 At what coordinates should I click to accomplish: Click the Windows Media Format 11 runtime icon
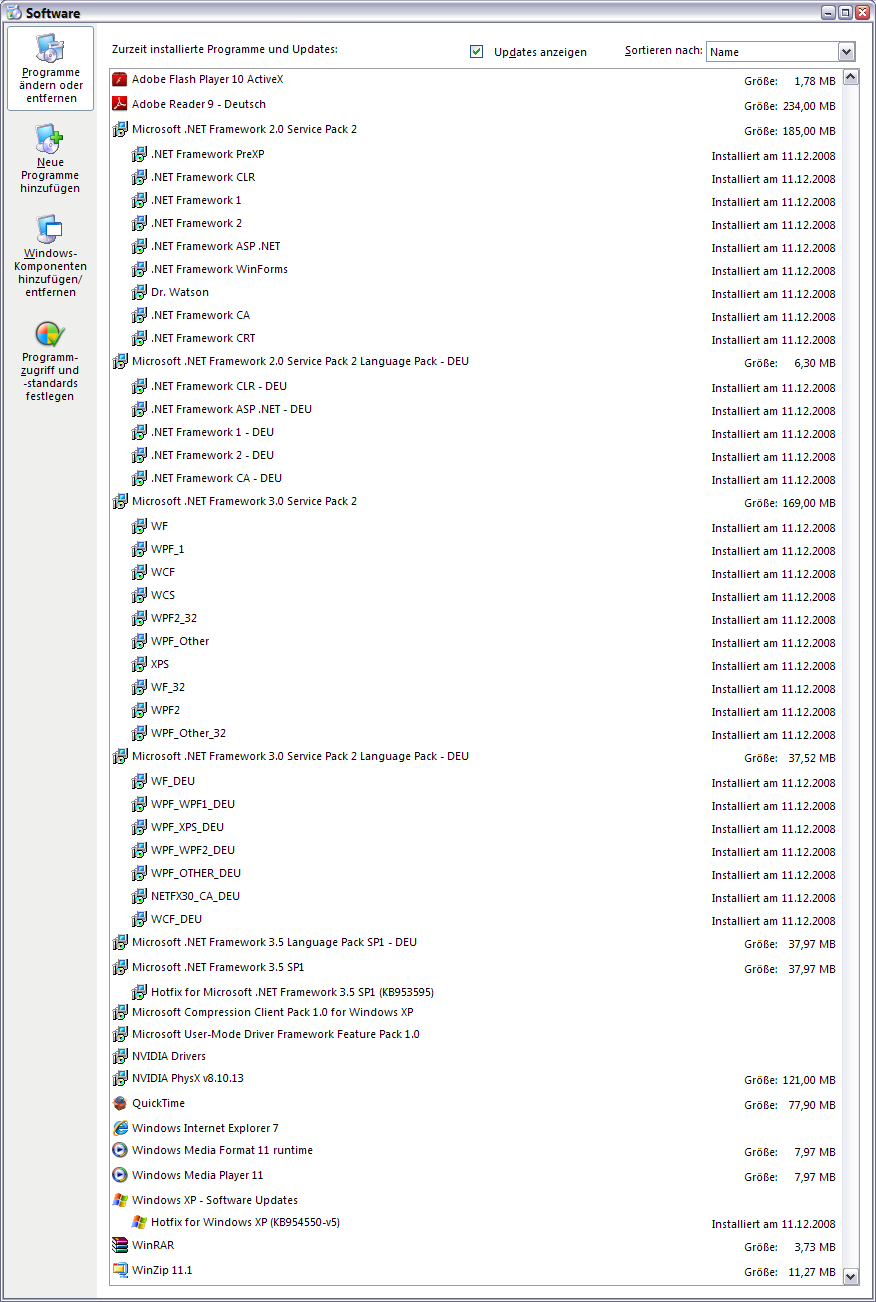tap(120, 1150)
